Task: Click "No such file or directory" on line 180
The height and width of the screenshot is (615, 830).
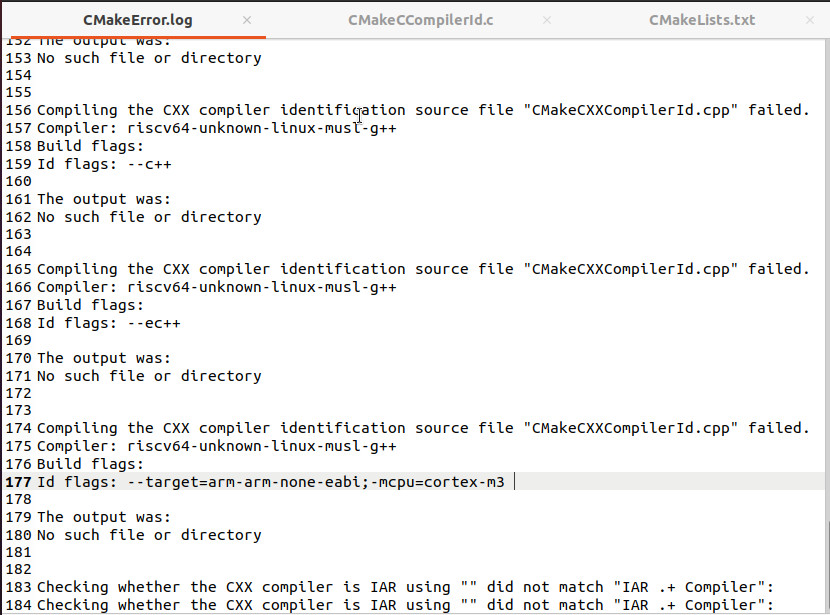Action: (x=149, y=535)
